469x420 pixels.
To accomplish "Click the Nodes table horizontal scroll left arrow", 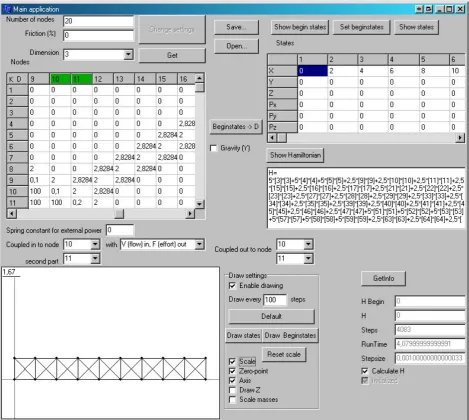I will [x=12, y=213].
